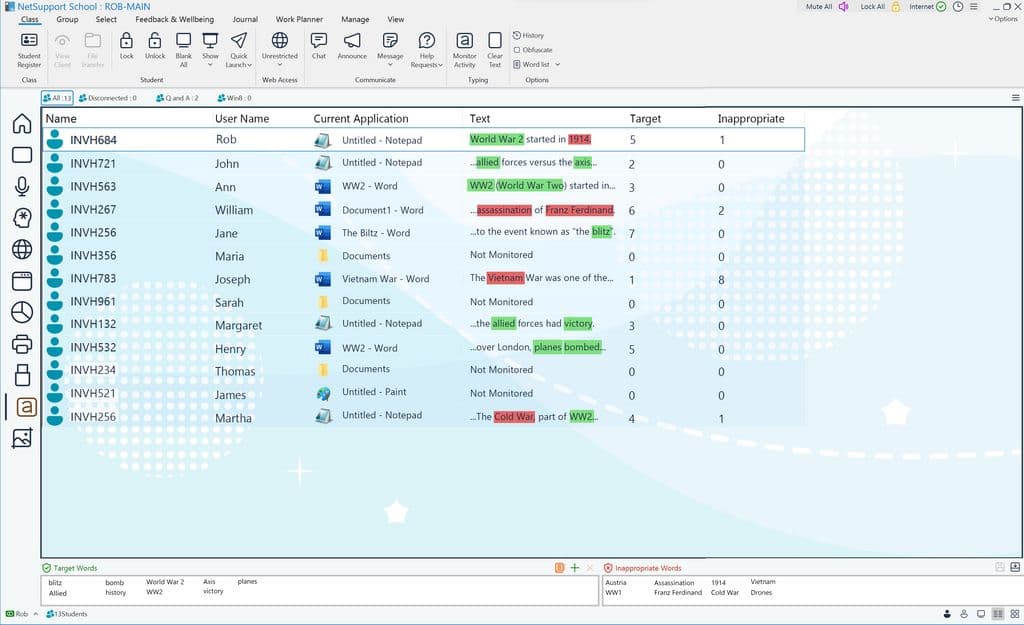The height and width of the screenshot is (625, 1024).
Task: Click 'Franz Ferdinand' in Inappropriate Words list
Action: coord(678,593)
